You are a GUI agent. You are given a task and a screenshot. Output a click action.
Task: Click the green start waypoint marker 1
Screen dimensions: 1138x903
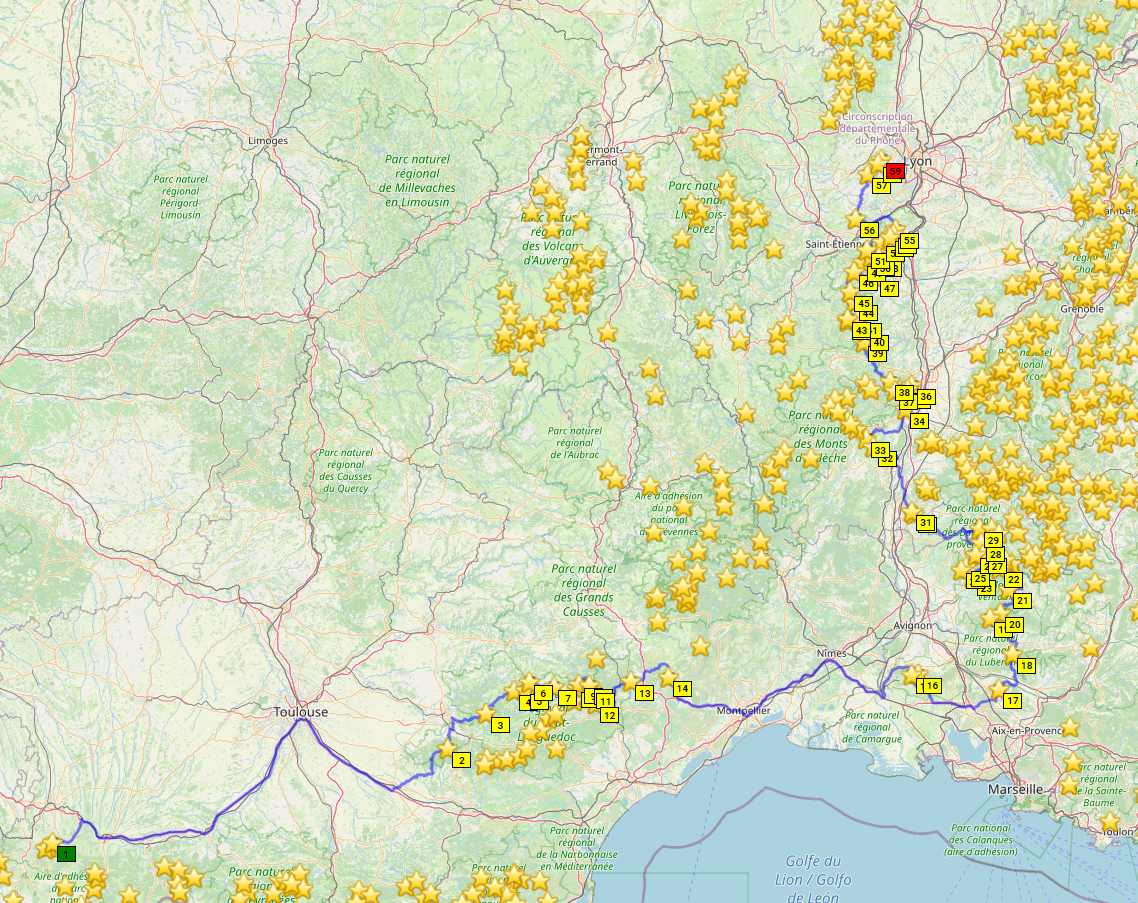(x=66, y=854)
